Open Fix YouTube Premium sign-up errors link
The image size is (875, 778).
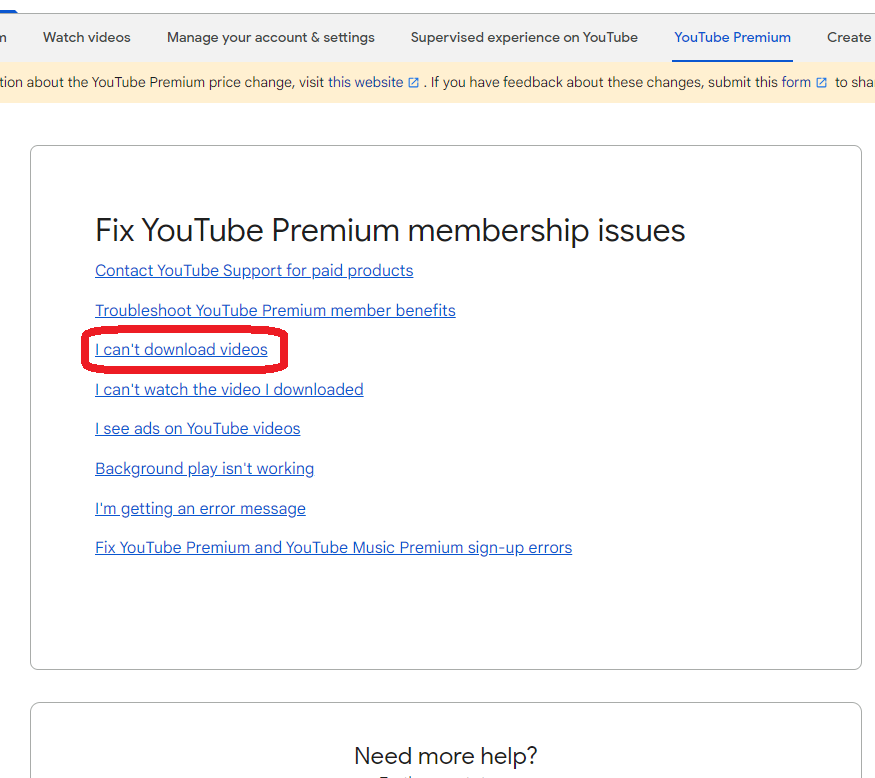click(333, 548)
